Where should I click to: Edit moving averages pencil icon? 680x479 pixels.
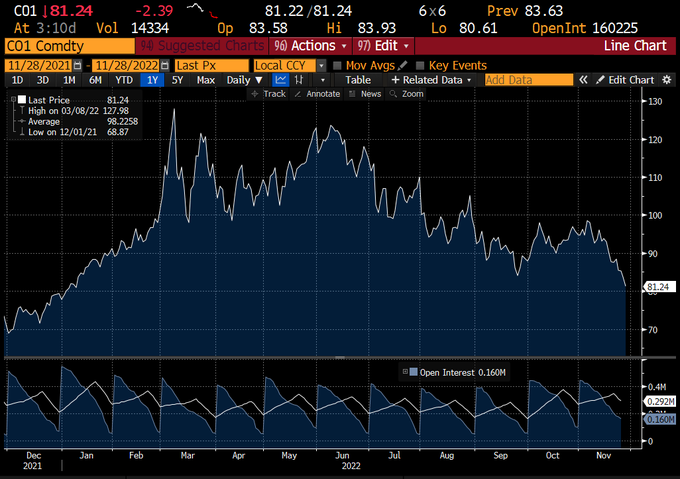point(402,65)
